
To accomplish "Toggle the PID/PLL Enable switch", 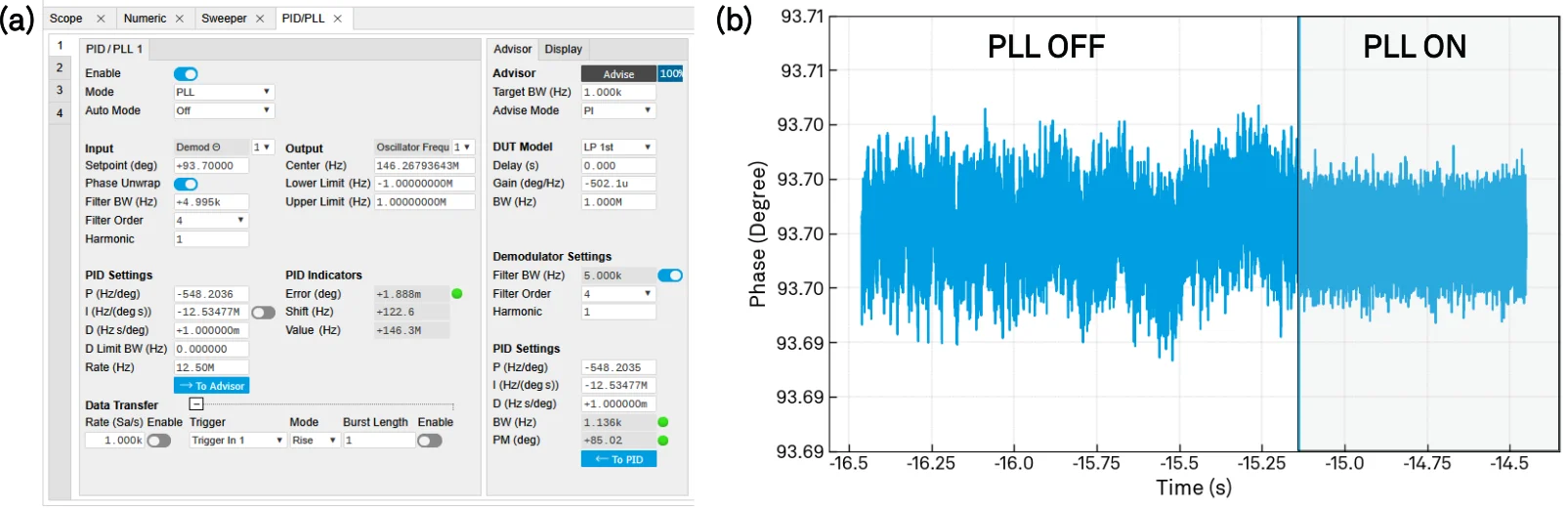I will point(186,74).
